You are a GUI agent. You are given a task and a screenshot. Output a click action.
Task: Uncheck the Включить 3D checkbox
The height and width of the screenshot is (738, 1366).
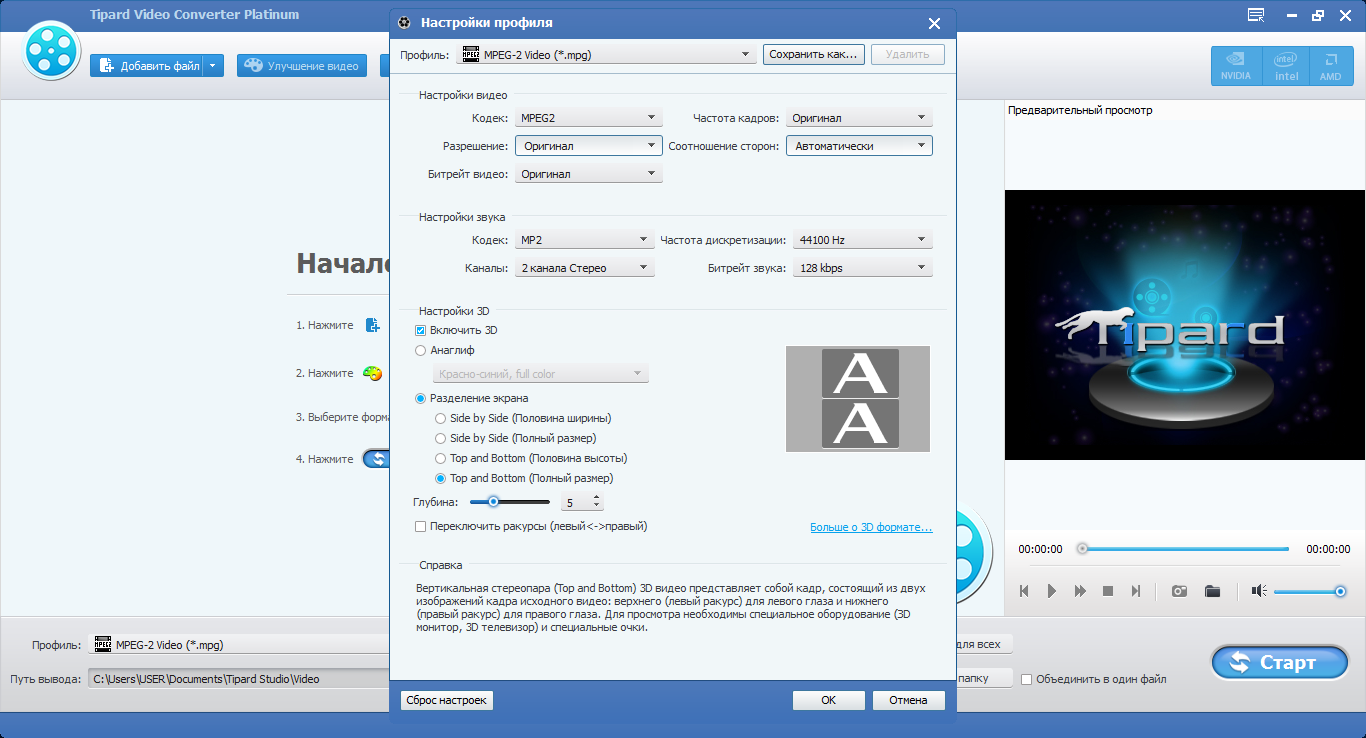pos(420,330)
